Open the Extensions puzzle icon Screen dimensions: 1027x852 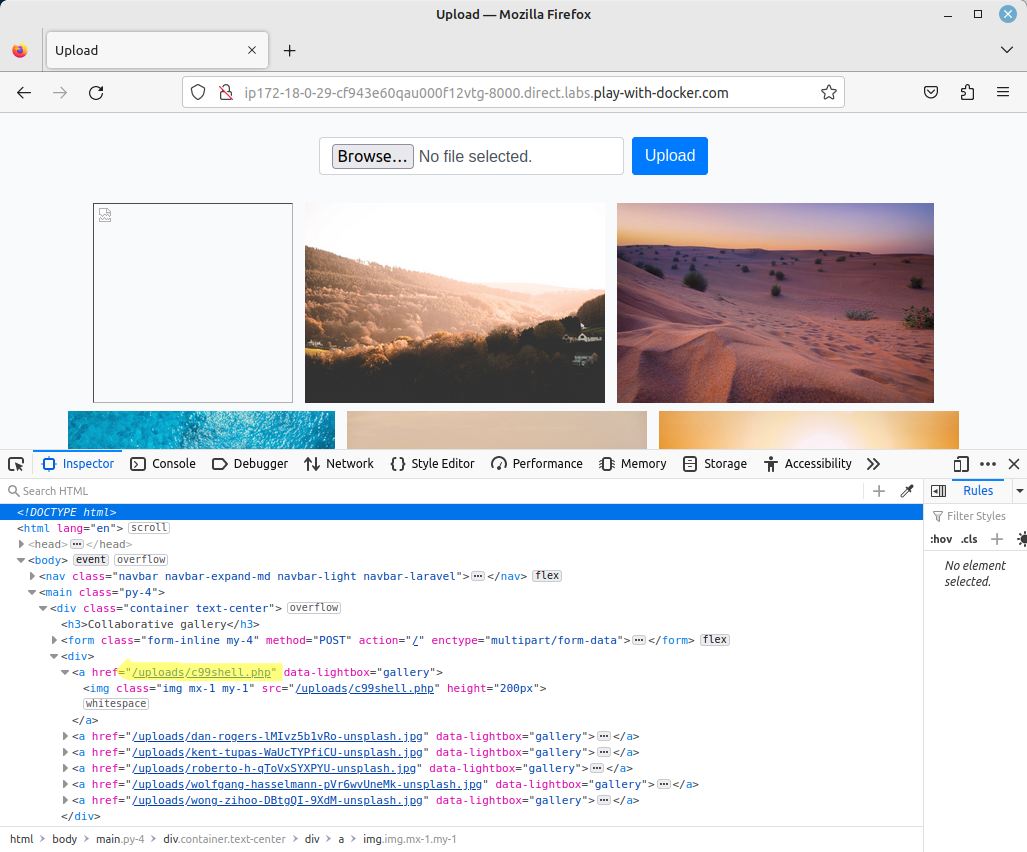pos(967,92)
